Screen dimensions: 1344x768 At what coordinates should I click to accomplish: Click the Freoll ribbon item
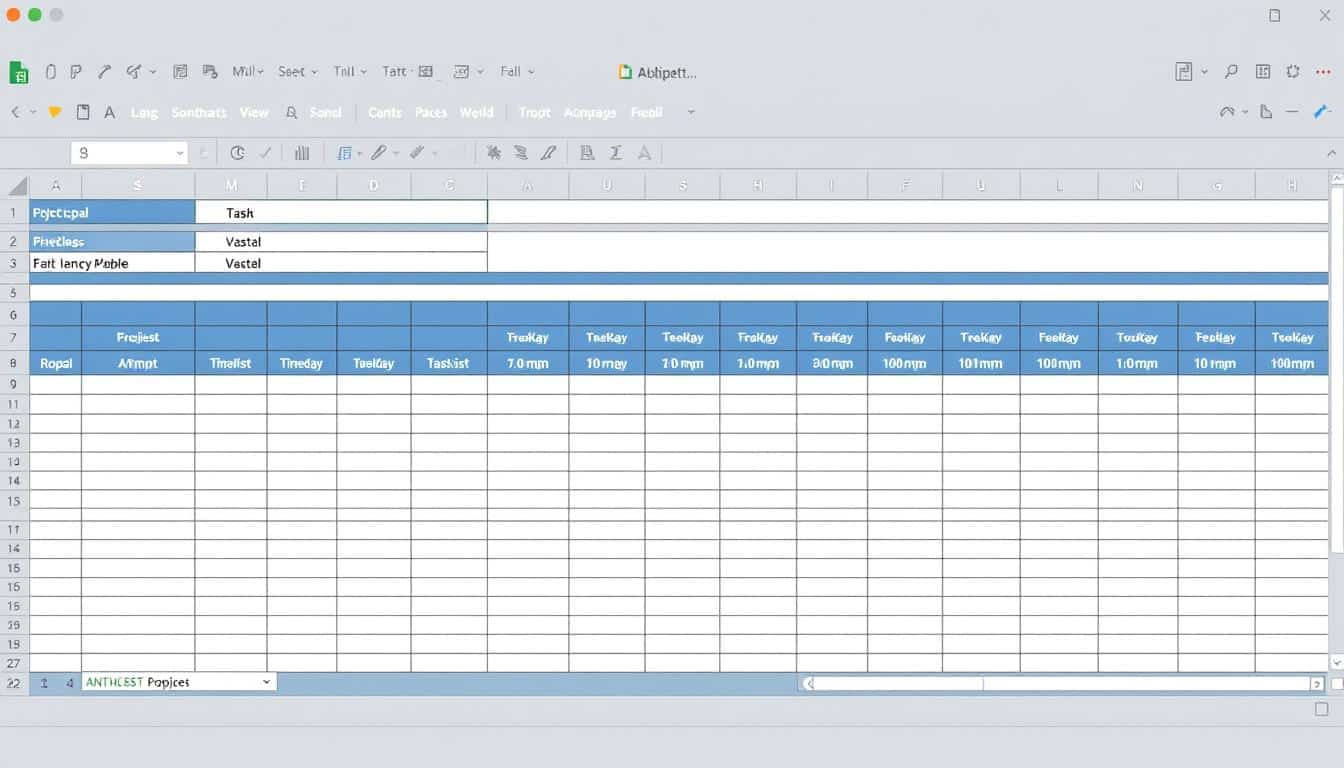(647, 113)
